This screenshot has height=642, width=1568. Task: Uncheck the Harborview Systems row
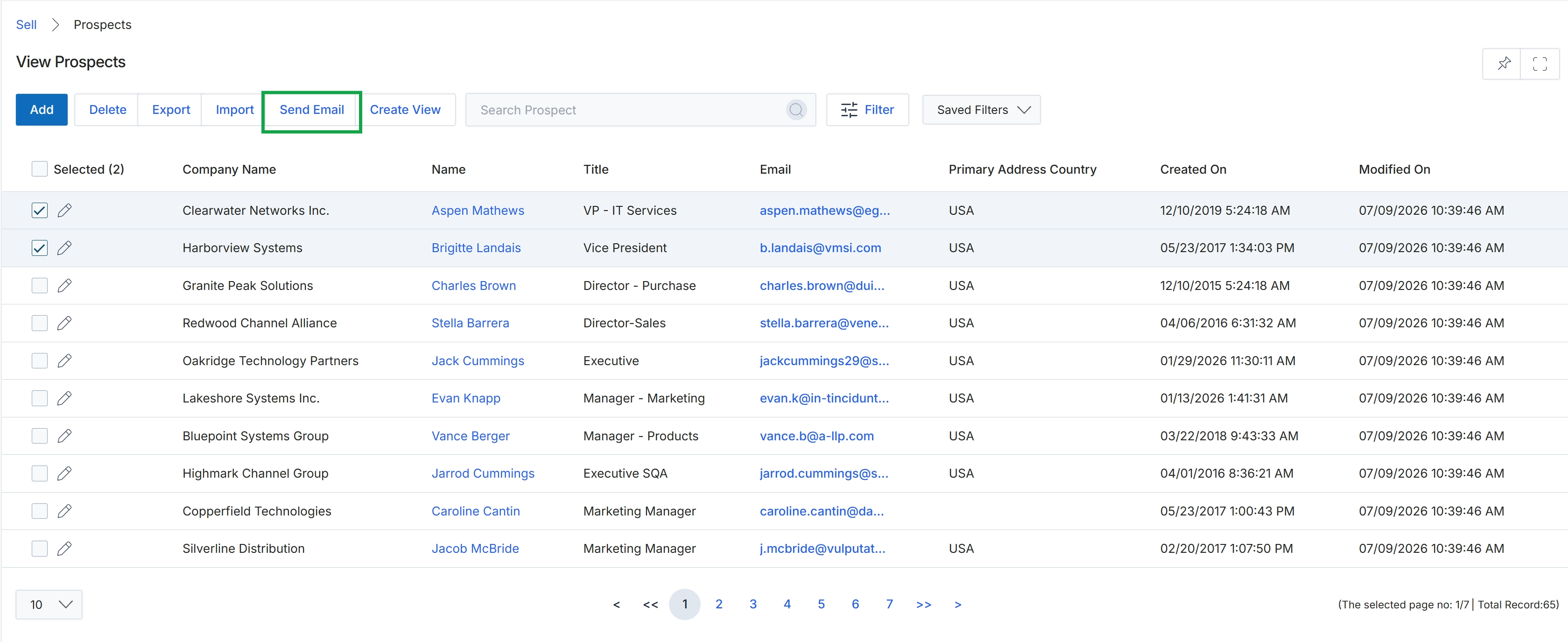click(40, 248)
